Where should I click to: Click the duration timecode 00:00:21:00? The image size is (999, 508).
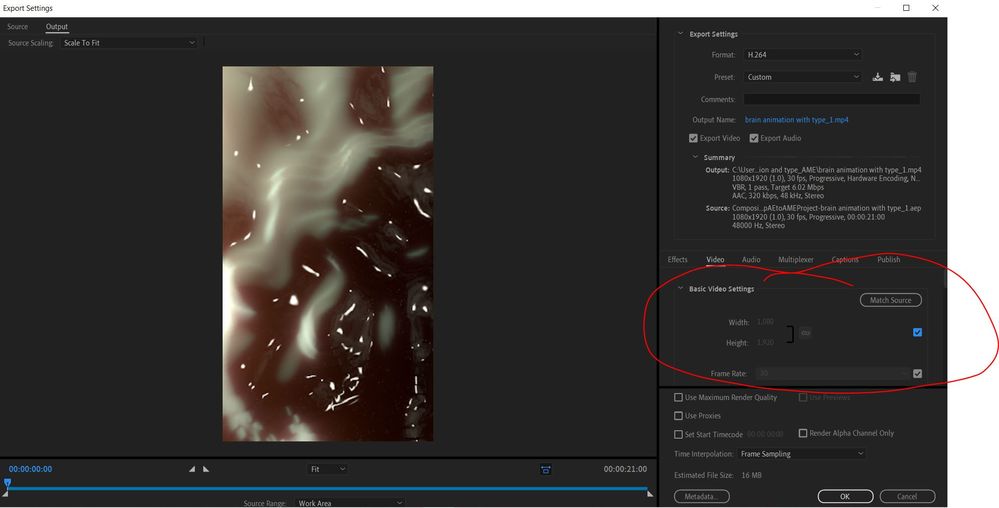[625, 469]
